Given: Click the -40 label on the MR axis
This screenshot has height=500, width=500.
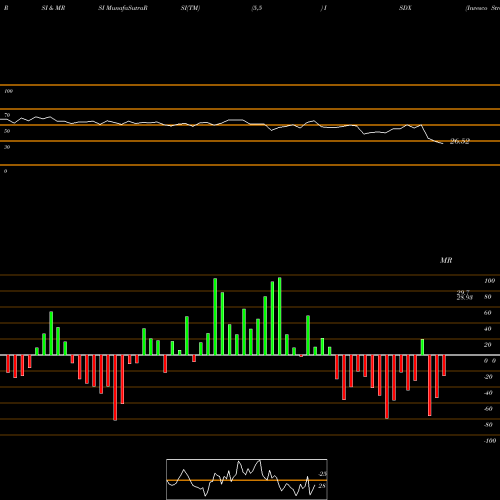Looking at the screenshot, I should [488, 393].
